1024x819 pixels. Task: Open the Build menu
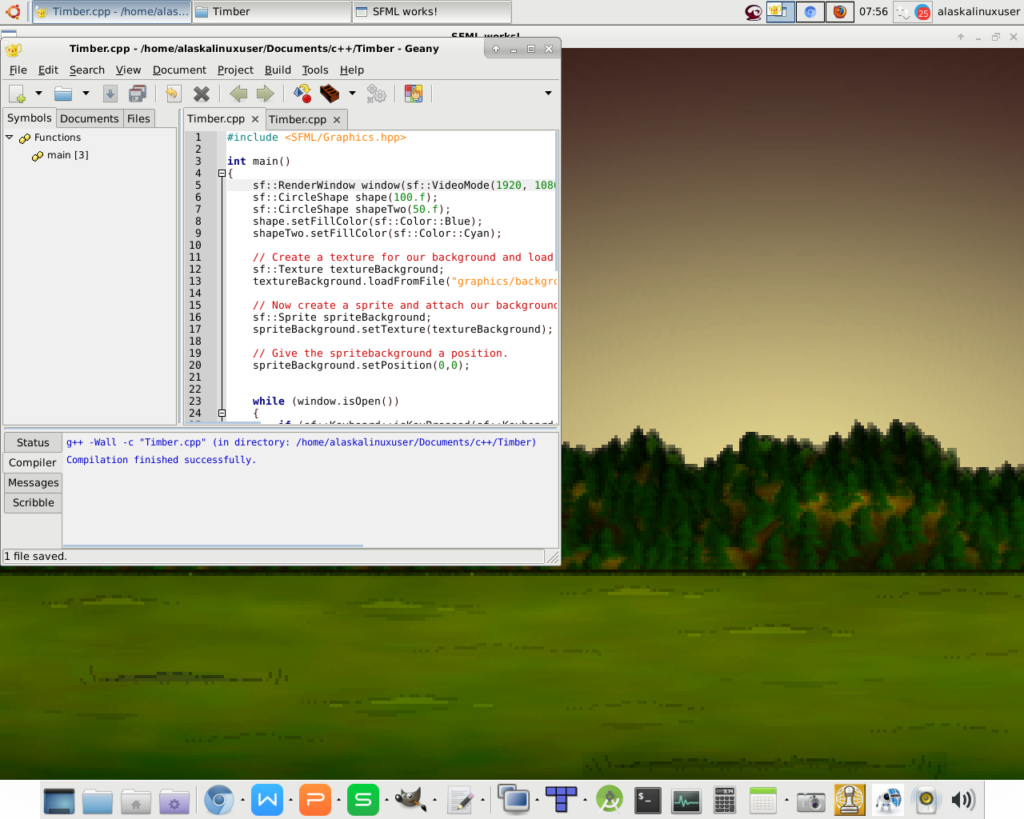277,70
